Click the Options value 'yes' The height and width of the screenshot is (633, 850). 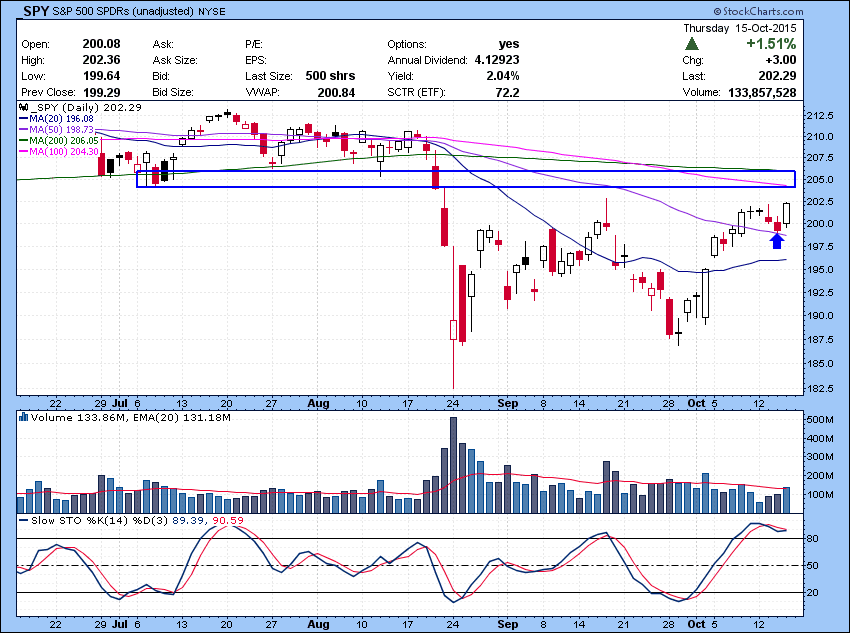point(508,44)
